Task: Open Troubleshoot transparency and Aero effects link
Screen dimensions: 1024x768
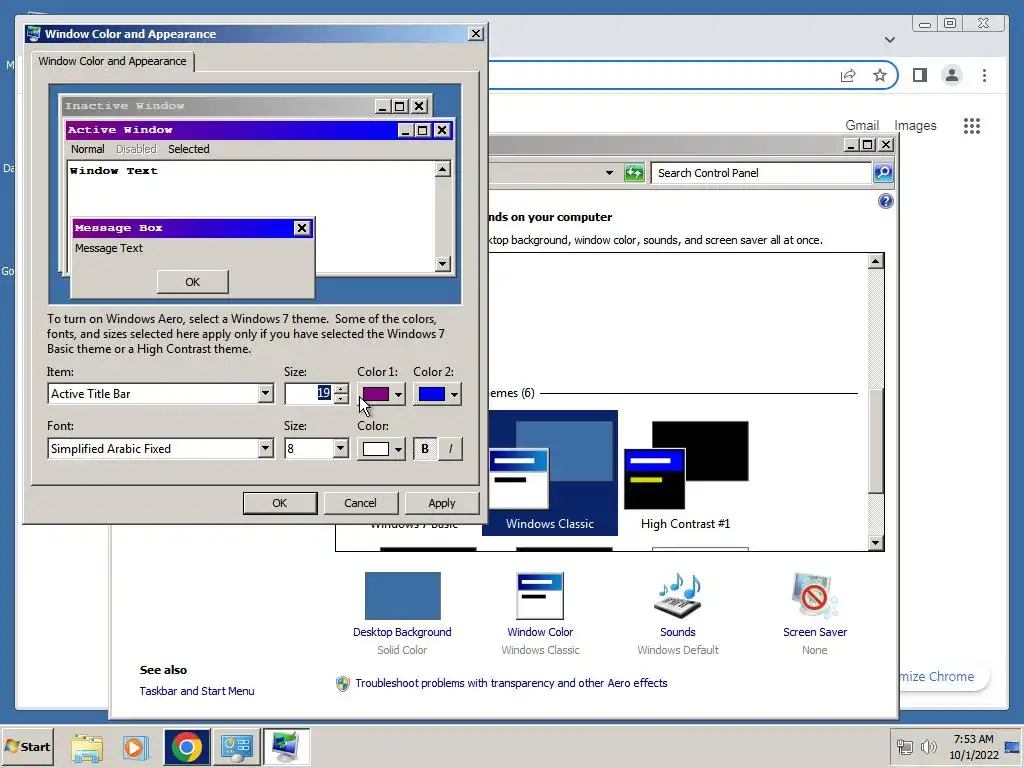Action: [511, 683]
